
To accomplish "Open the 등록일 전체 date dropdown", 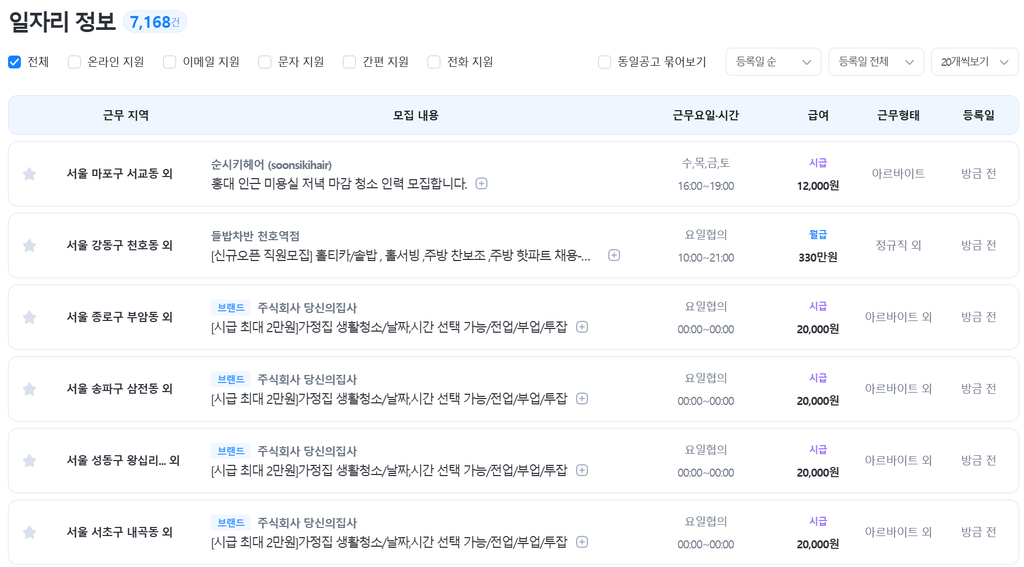I will pyautogui.click(x=876, y=62).
